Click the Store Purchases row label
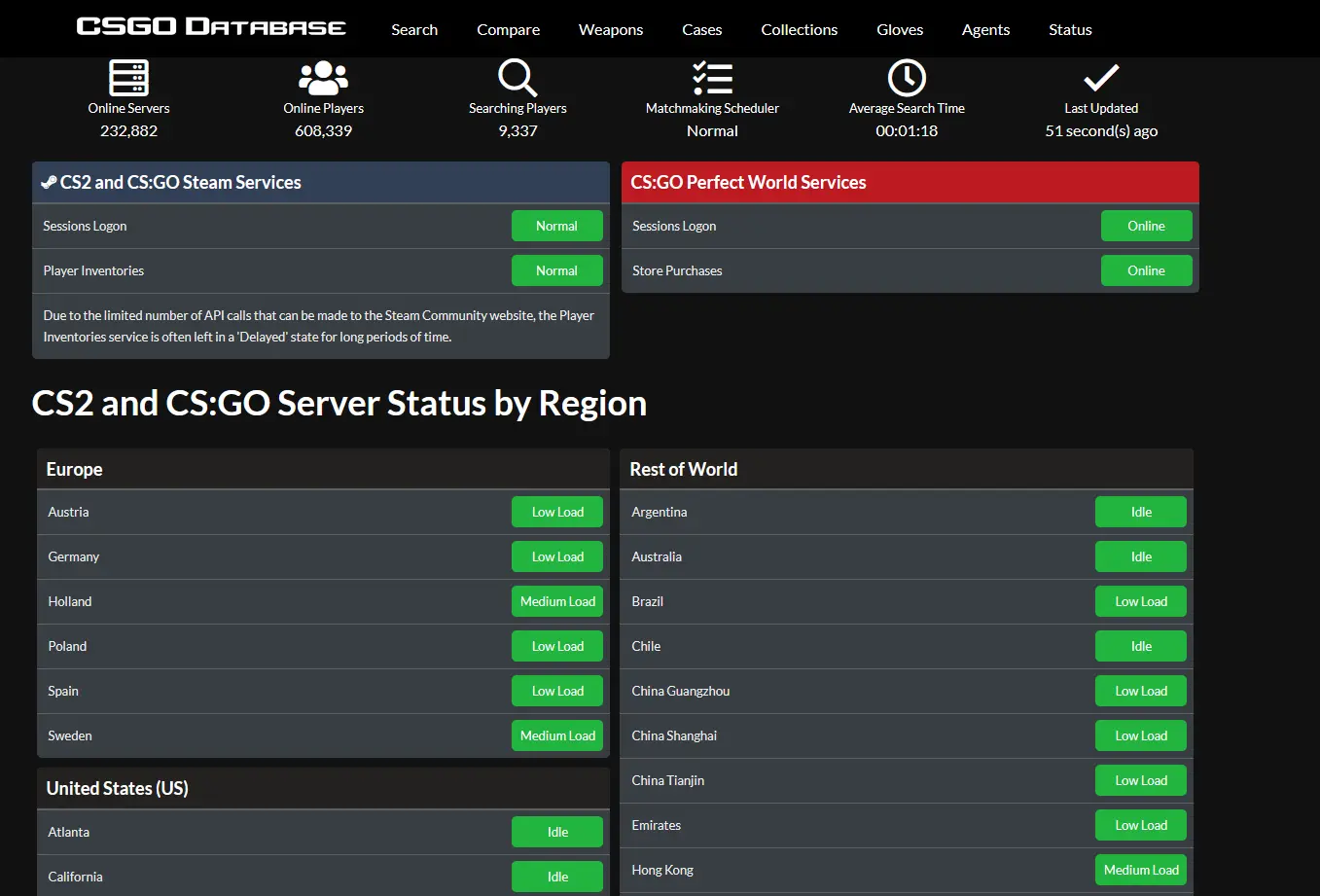This screenshot has height=896, width=1320. pos(677,270)
